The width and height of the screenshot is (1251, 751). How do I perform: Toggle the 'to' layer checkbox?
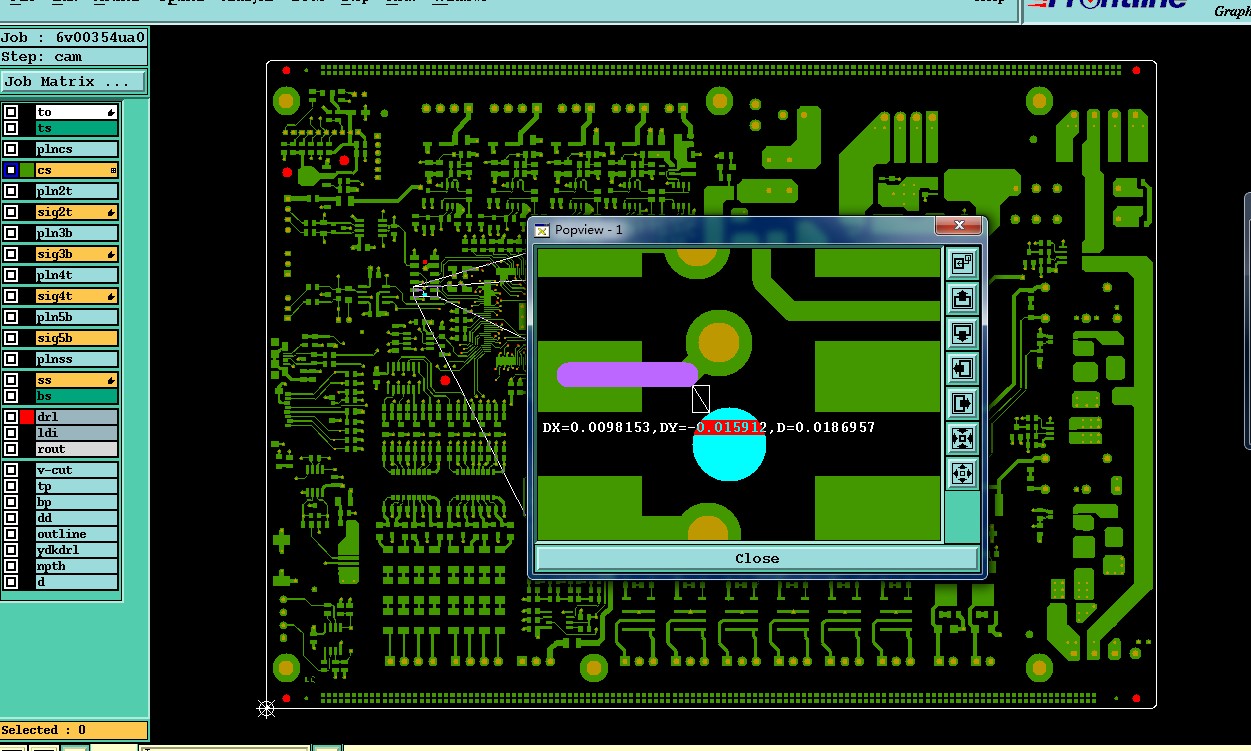tap(11, 113)
